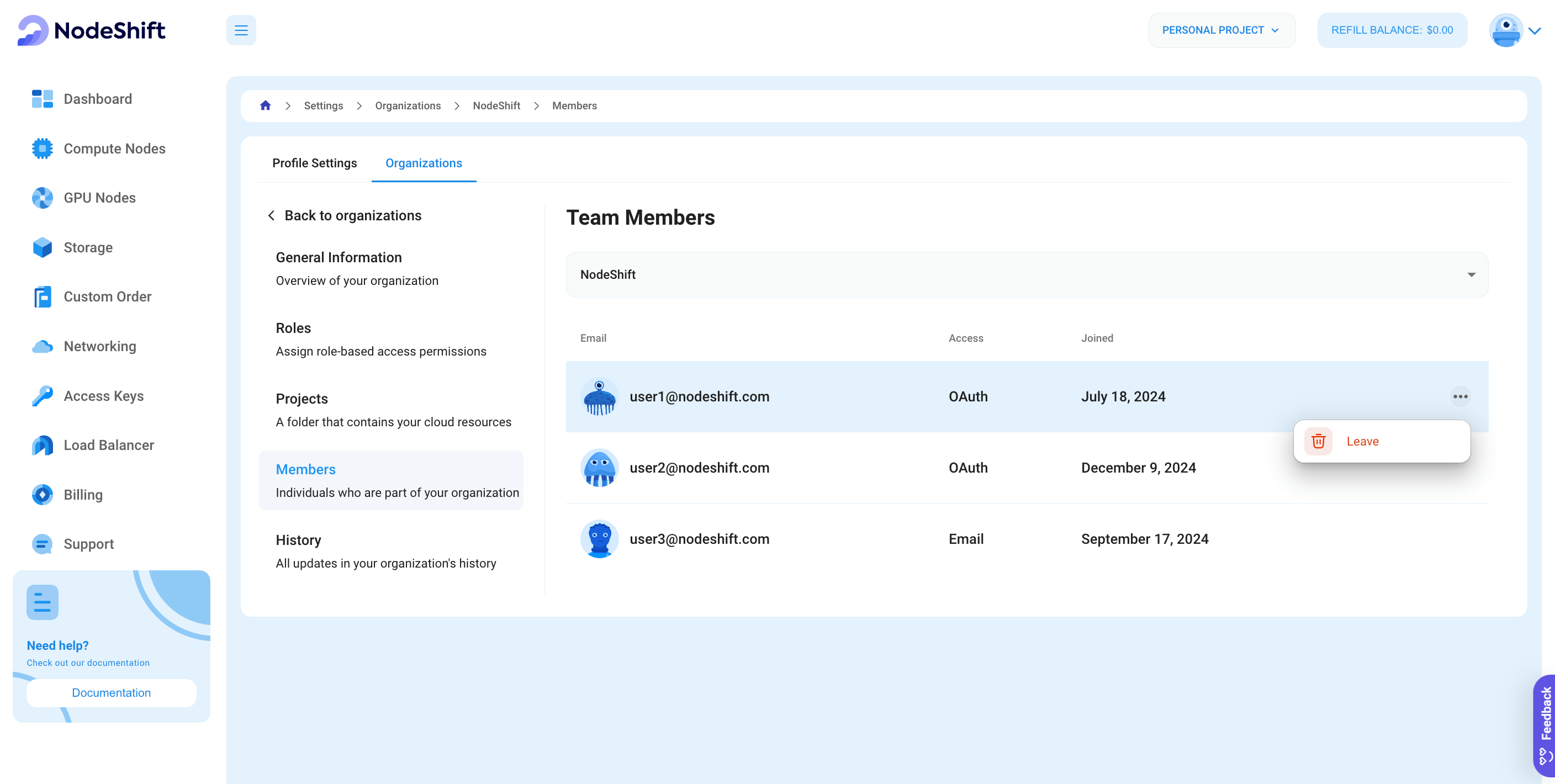Image resolution: width=1555 pixels, height=784 pixels.
Task: Expand the account menu chevron
Action: (1535, 31)
